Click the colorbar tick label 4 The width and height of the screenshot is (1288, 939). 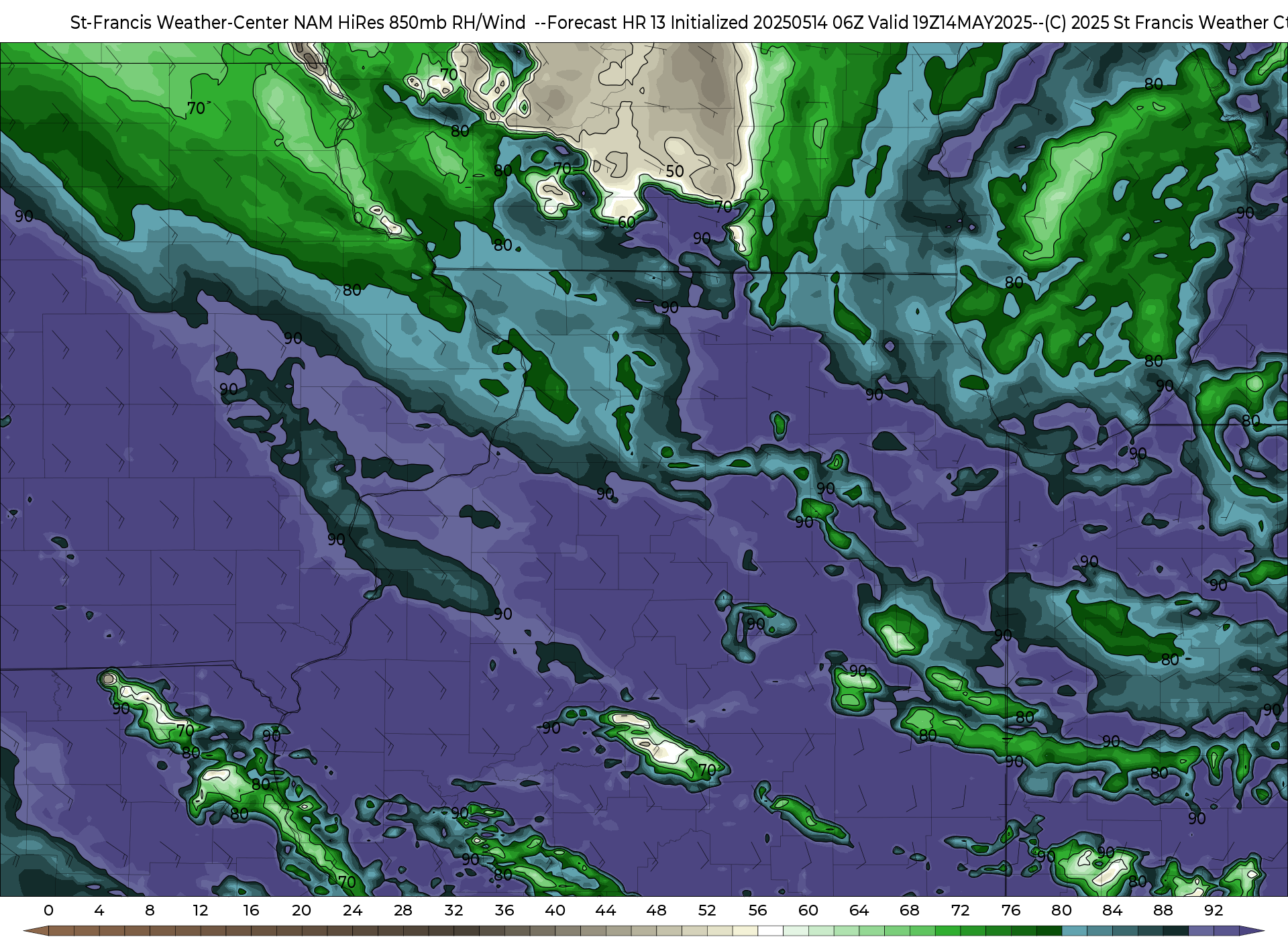point(99,910)
